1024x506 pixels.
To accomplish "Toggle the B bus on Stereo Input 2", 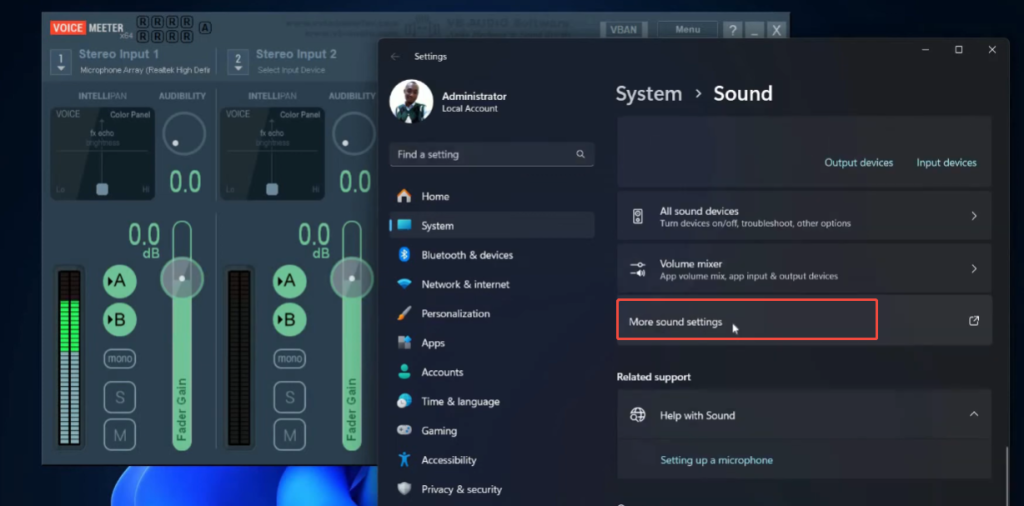I will click(289, 319).
